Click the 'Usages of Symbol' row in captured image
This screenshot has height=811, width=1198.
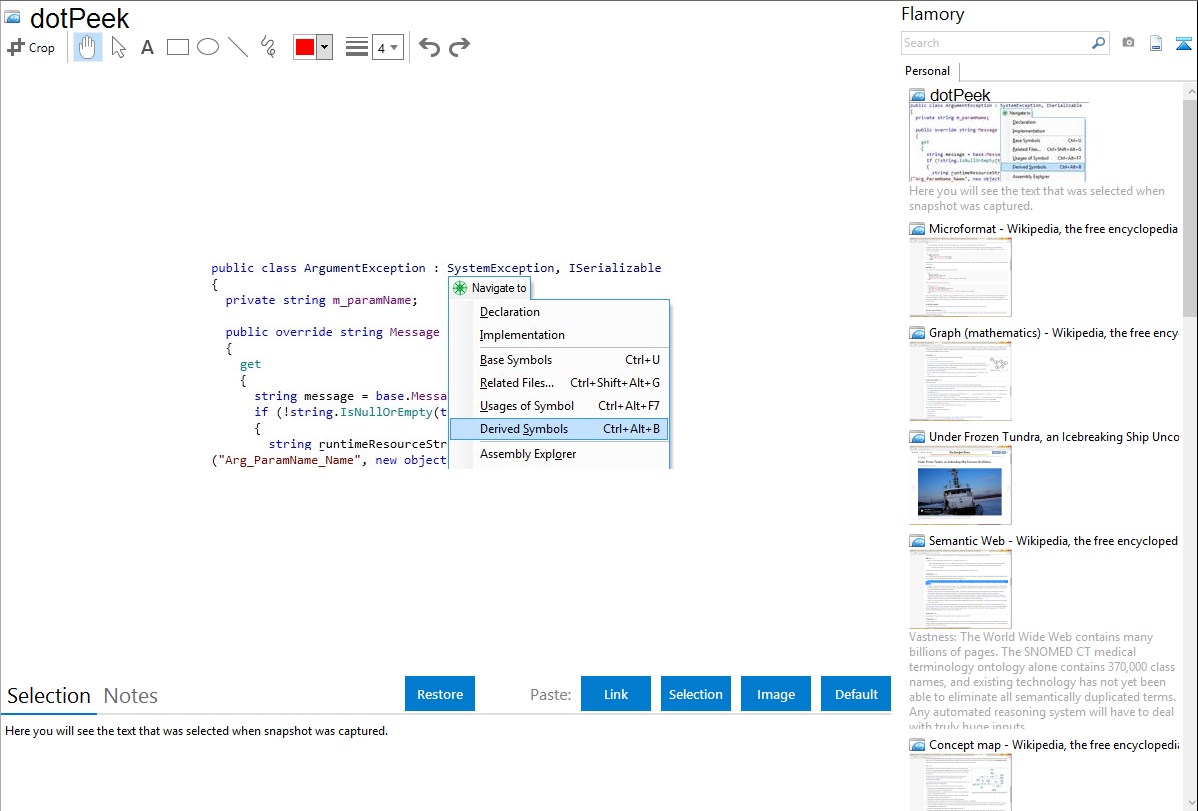coord(559,406)
